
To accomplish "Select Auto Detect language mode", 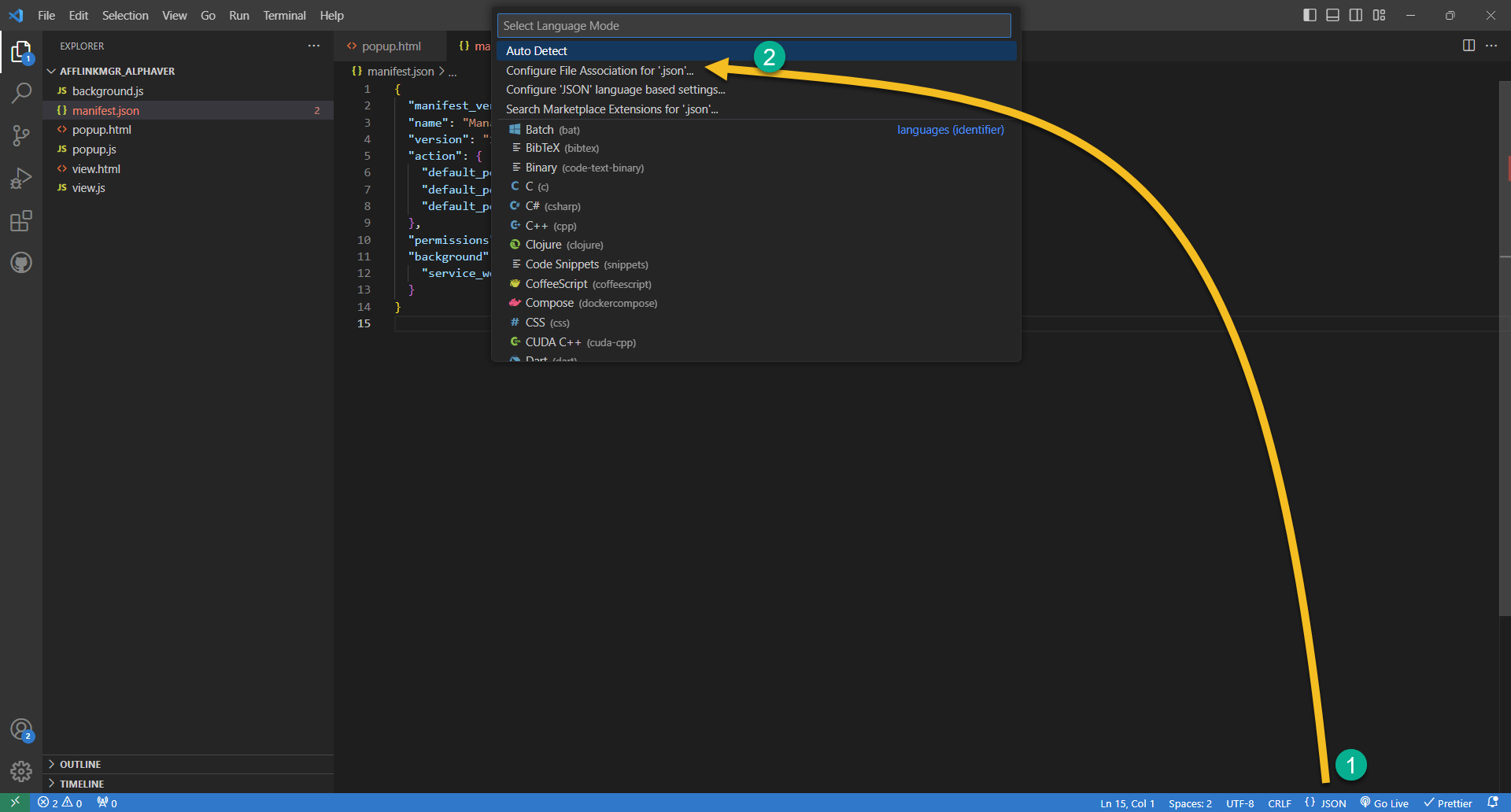I will 756,51.
